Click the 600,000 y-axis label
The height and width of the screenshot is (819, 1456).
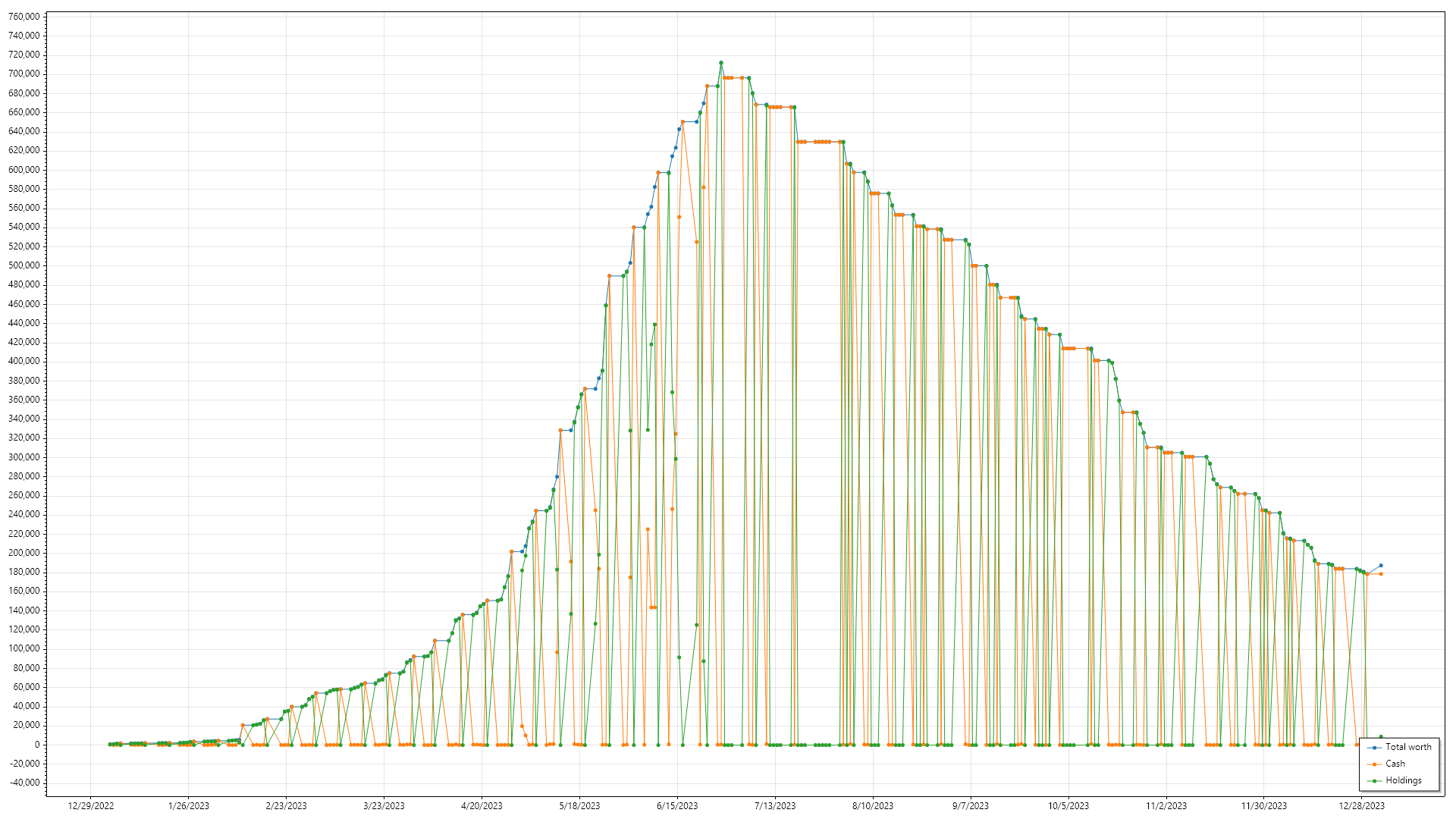24,170
